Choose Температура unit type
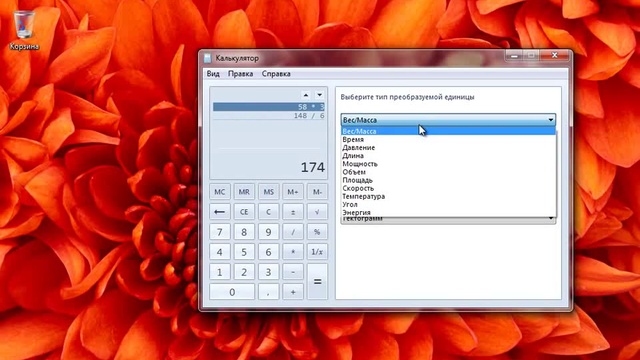Image resolution: width=640 pixels, height=360 pixels. coord(448,196)
